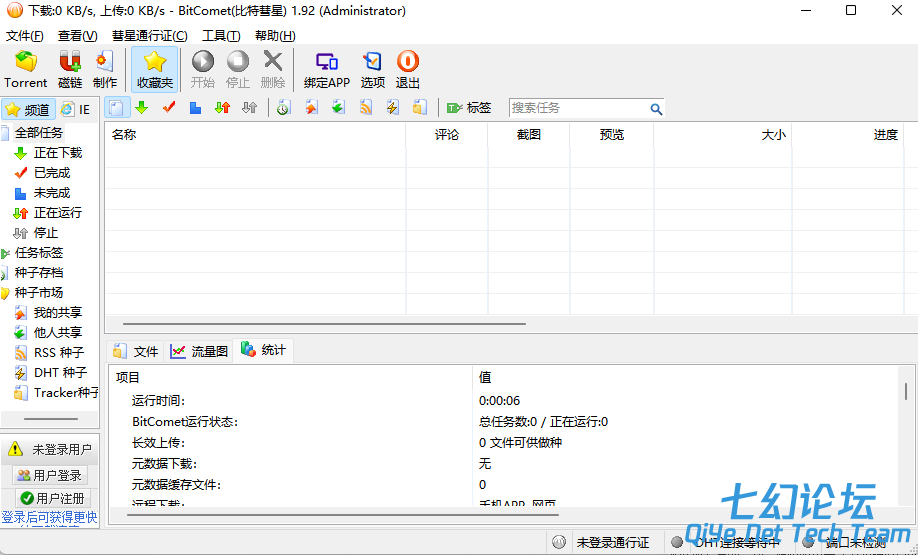Select All Tasks (全部任务) in tree
The height and width of the screenshot is (555, 918).
tap(39, 133)
